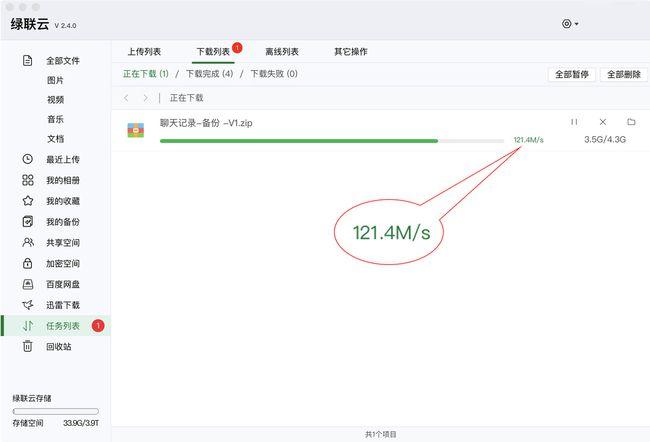Viewport: 650px width, 442px height.
Task: Click the 3.5G/4.3G size text
Action: (605, 139)
